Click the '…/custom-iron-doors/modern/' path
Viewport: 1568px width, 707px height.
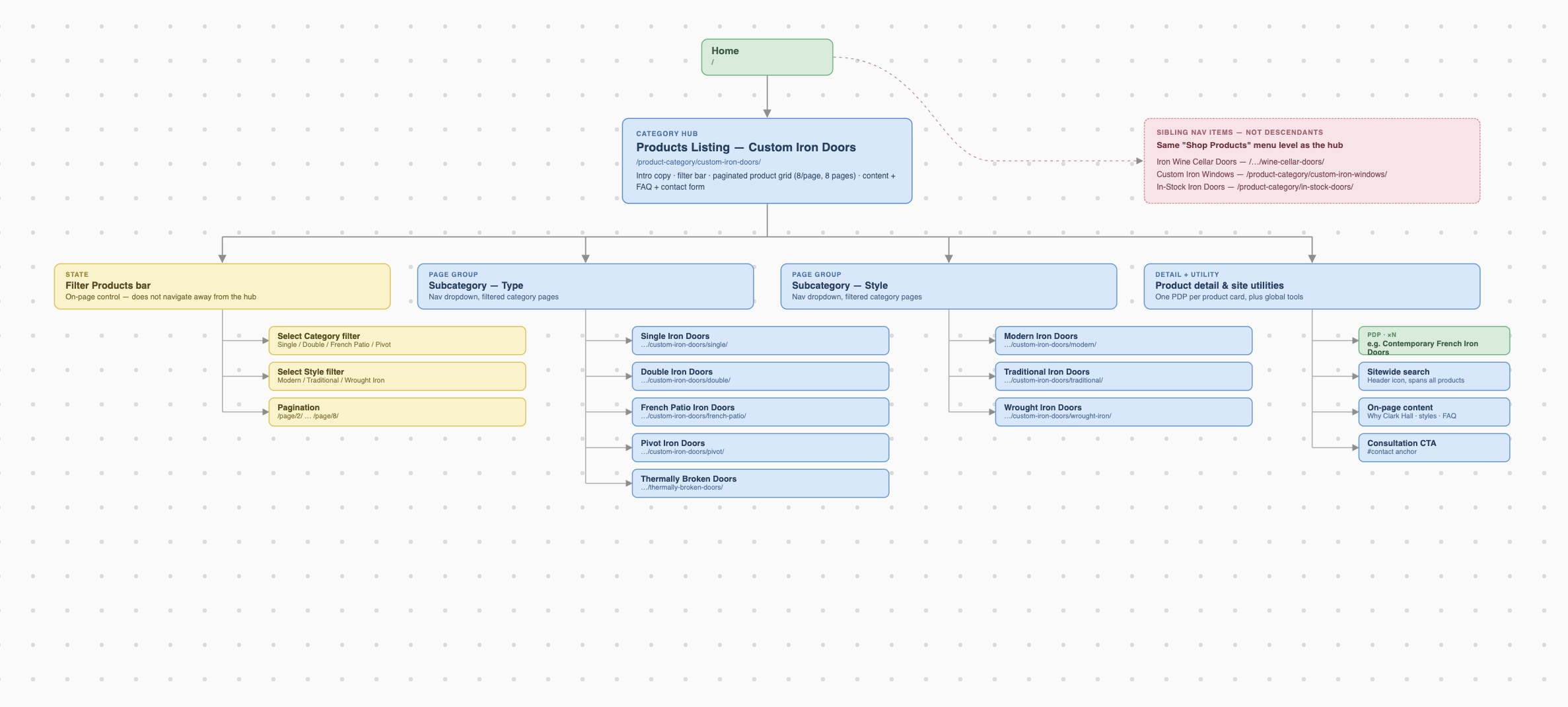pos(1050,345)
